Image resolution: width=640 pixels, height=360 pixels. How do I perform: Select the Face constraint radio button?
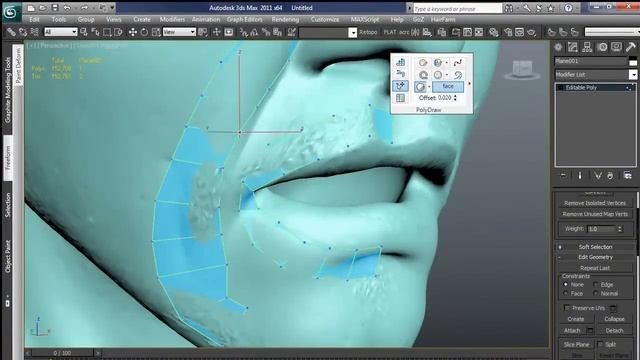pos(565,293)
